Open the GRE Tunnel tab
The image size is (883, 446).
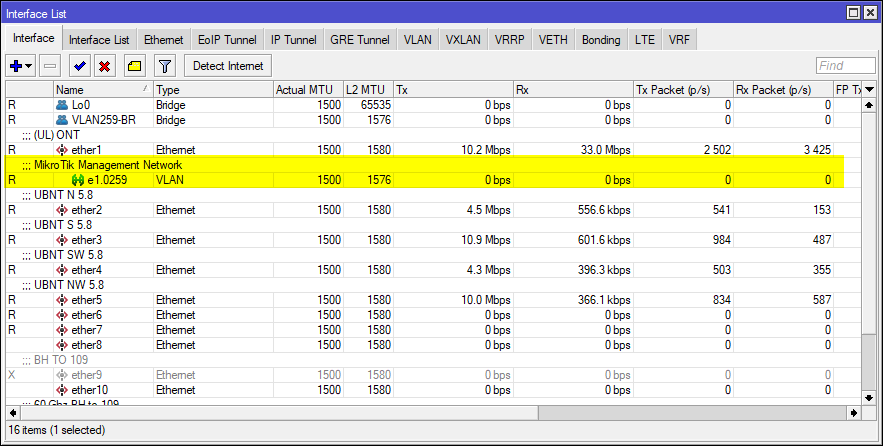click(x=360, y=40)
